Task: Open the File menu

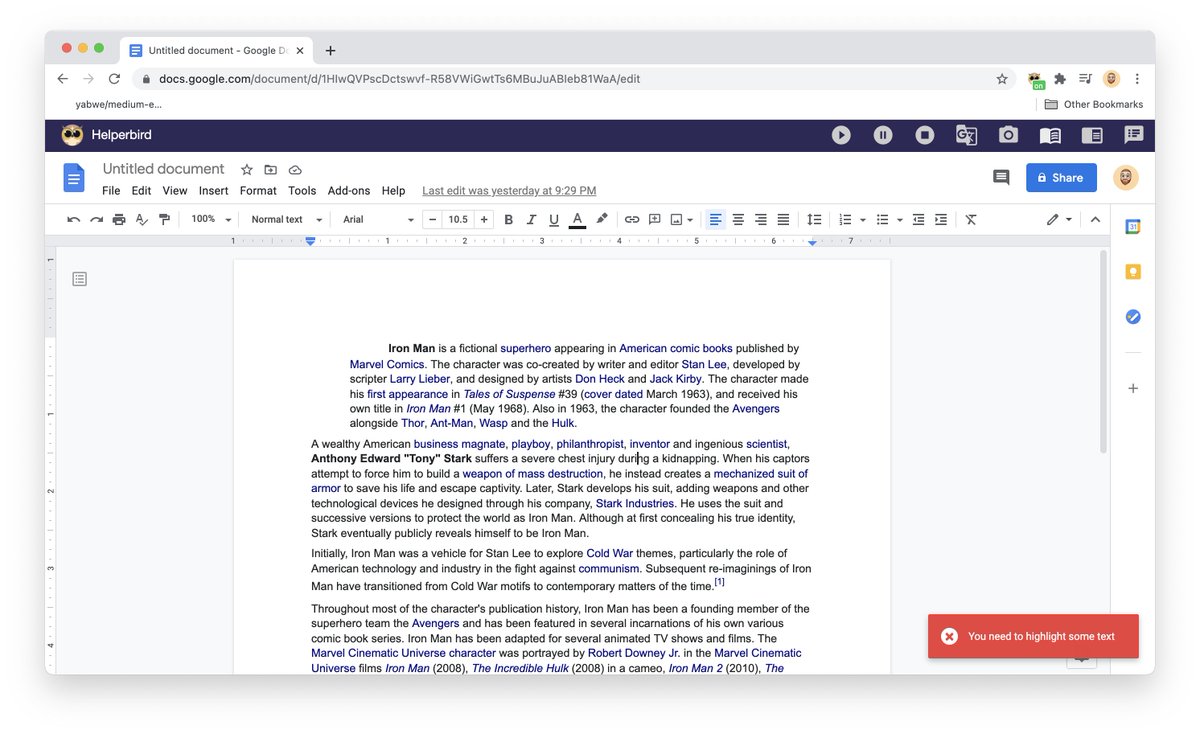Action: pos(111,191)
